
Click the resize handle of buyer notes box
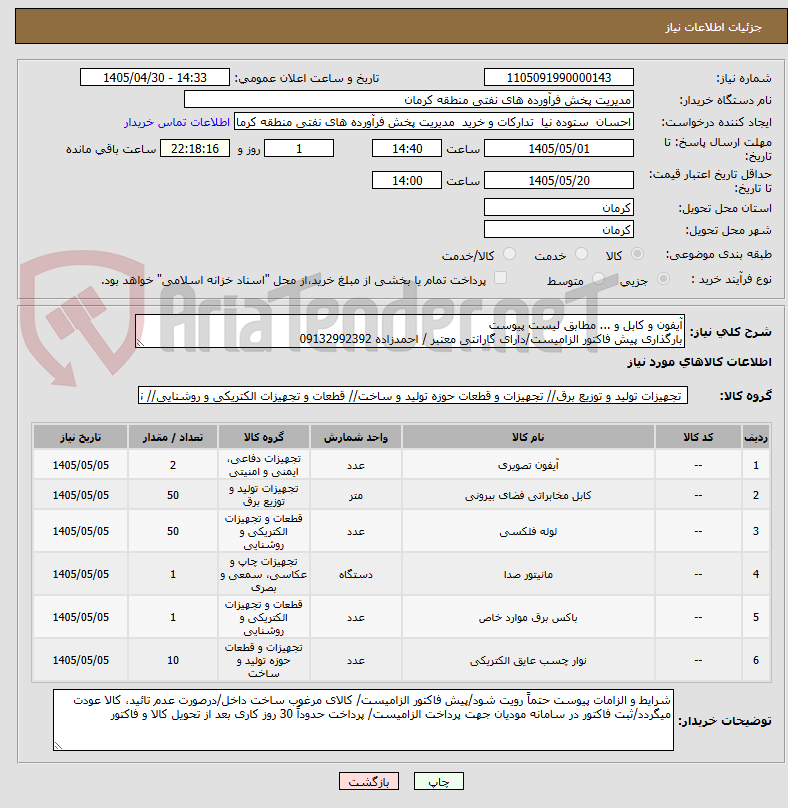pyautogui.click(x=58, y=746)
